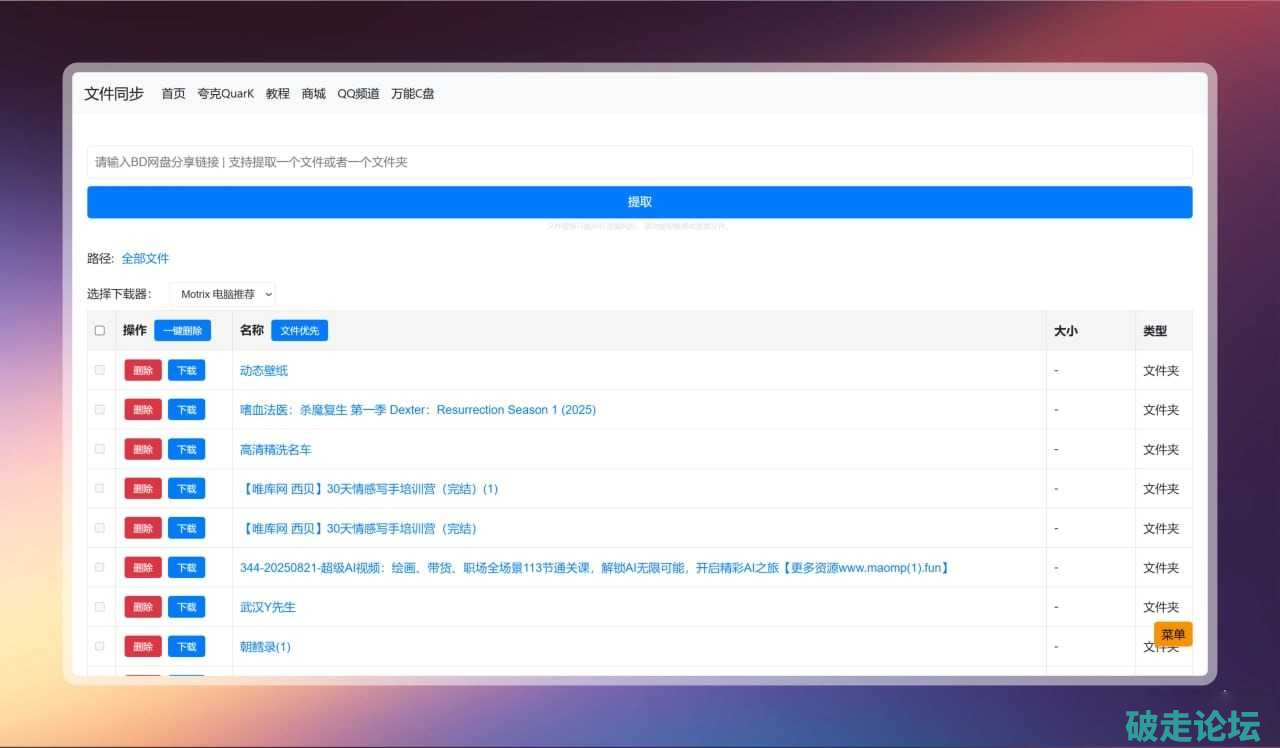Delete the 高清精洗名车 folder
Image resolution: width=1280 pixels, height=748 pixels.
(143, 449)
